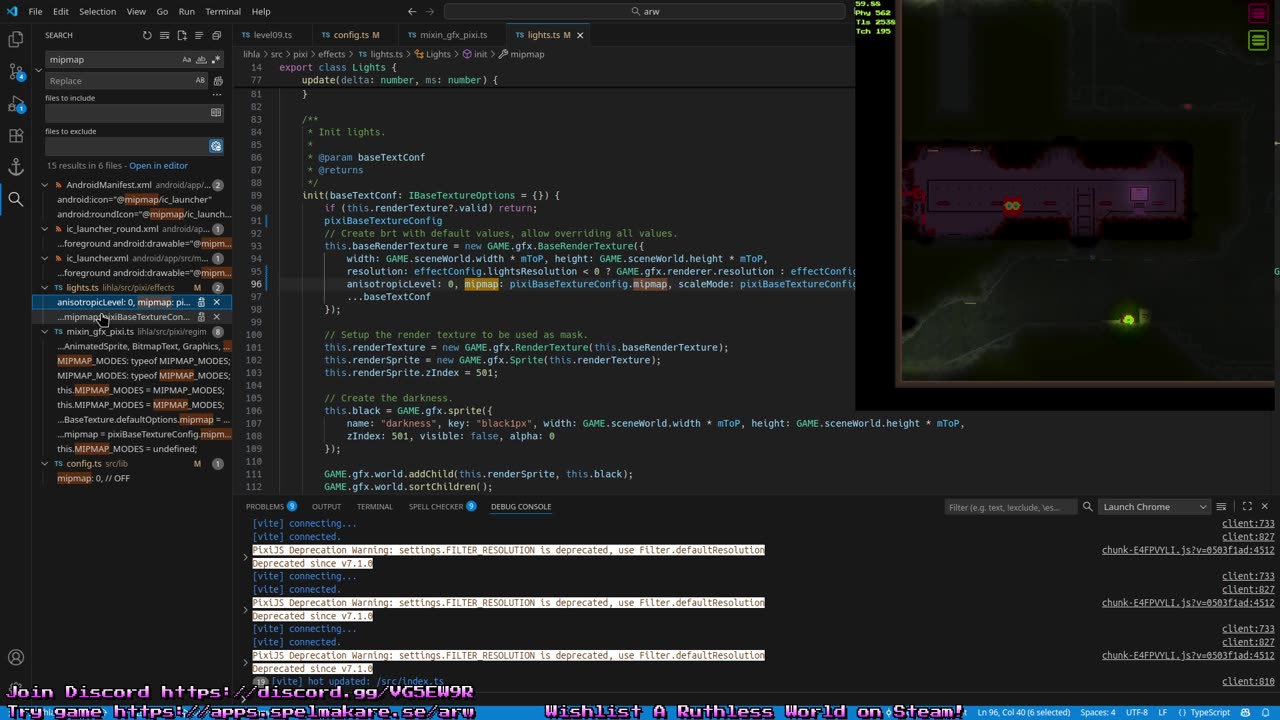Select the Search view icon
This screenshot has width=1280, height=720.
click(16, 199)
